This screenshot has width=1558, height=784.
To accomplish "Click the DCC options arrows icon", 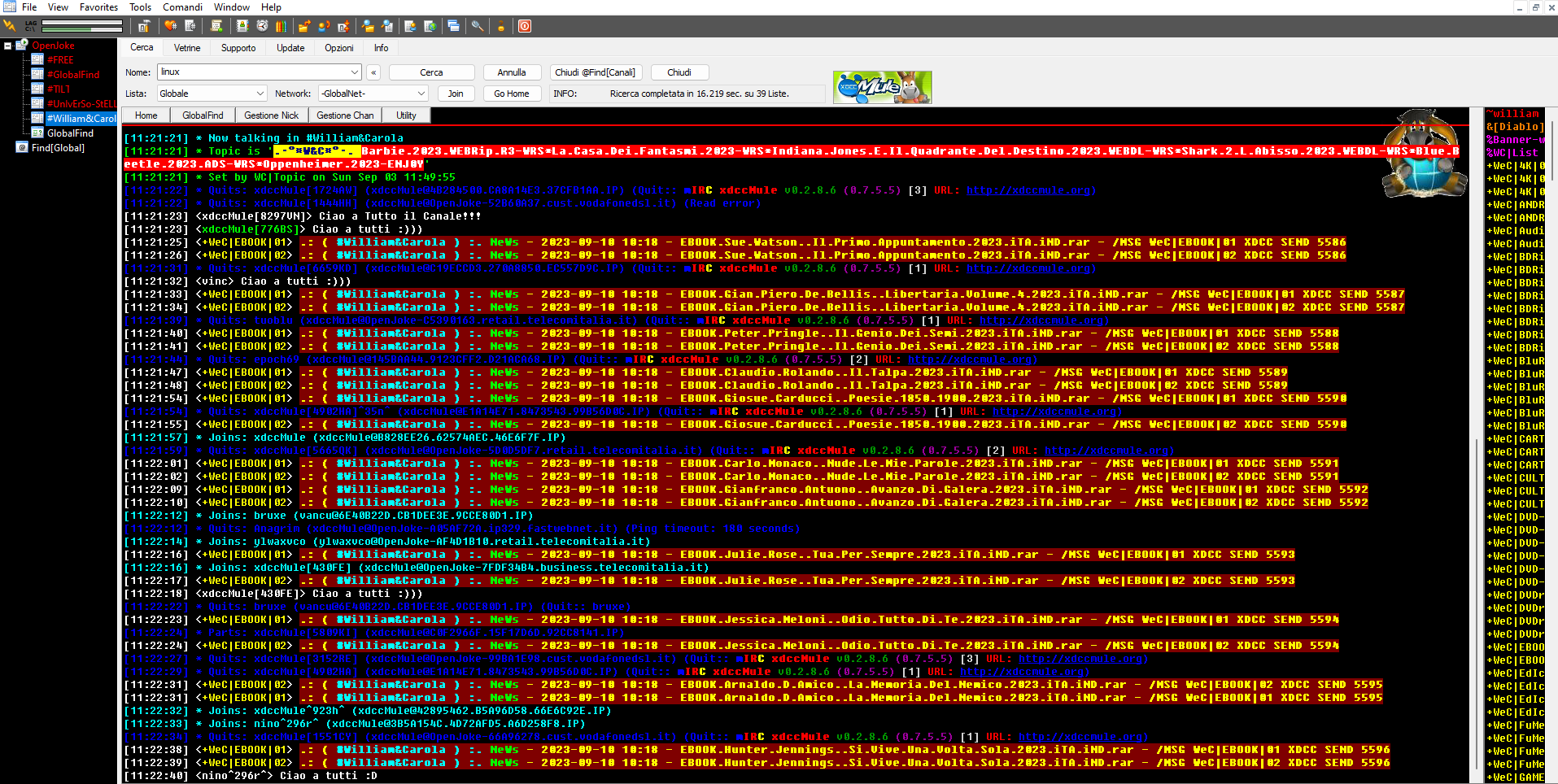I will click(x=343, y=26).
